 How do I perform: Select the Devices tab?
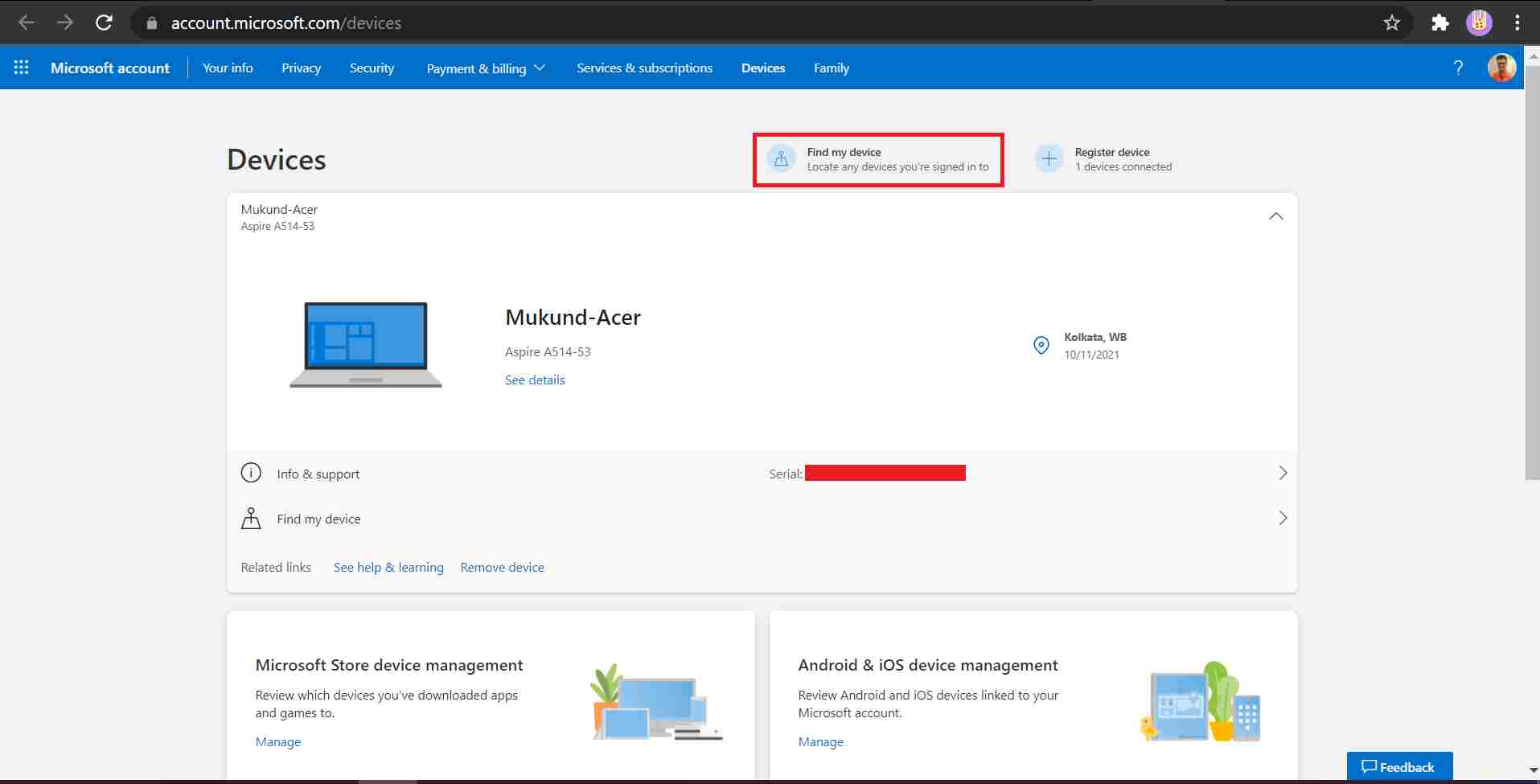pos(763,68)
